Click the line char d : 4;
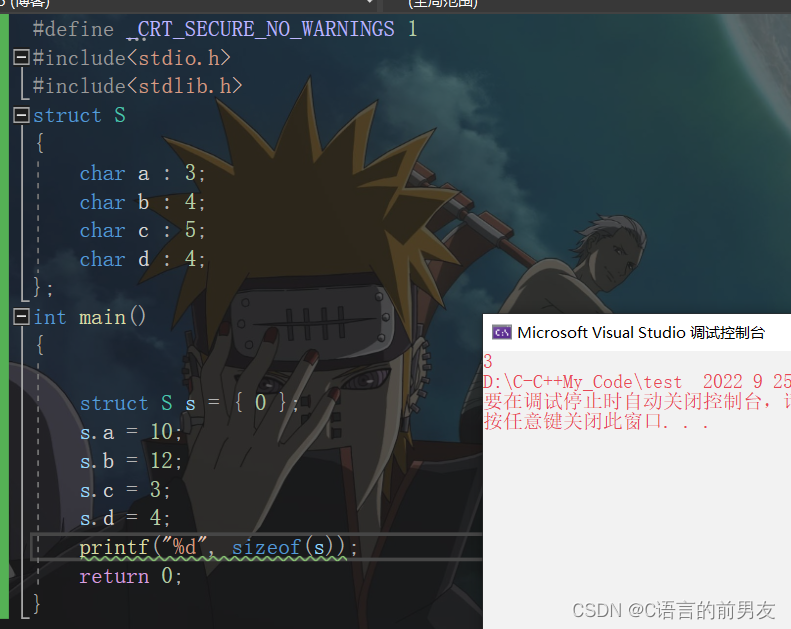The height and width of the screenshot is (629, 791). pos(142,259)
